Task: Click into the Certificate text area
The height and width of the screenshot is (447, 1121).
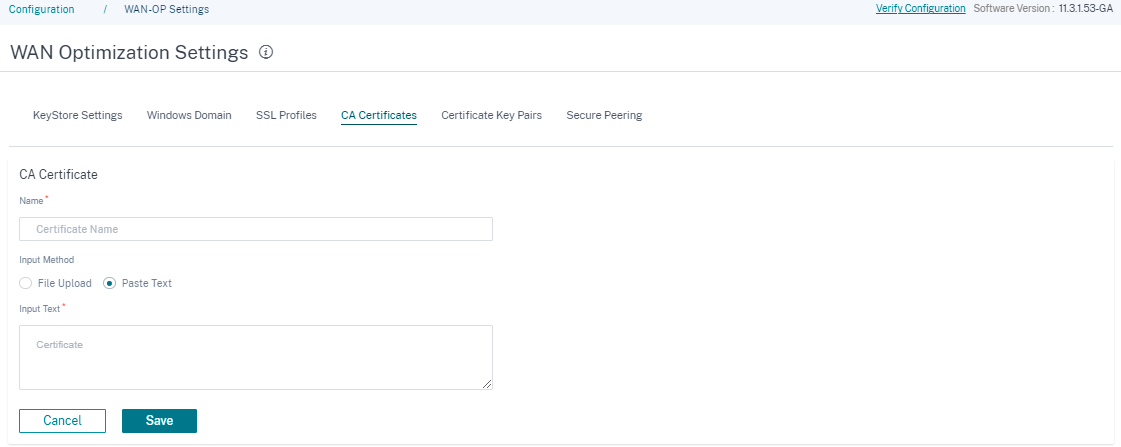Action: [256, 358]
